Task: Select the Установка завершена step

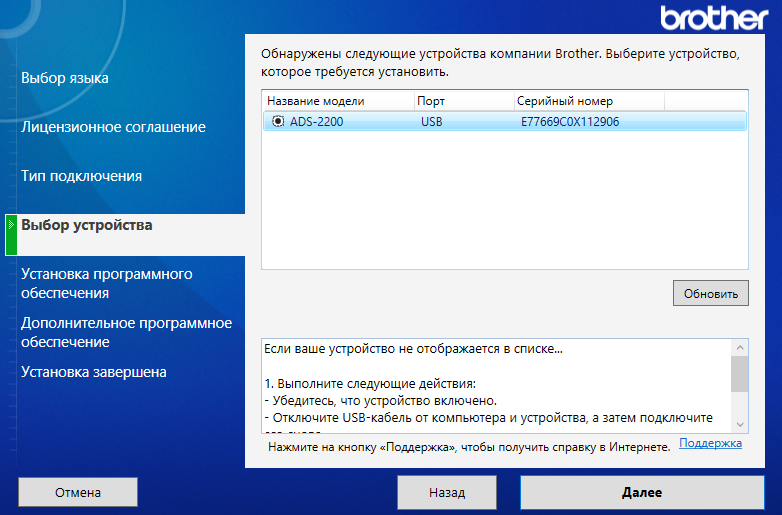Action: coord(94,372)
